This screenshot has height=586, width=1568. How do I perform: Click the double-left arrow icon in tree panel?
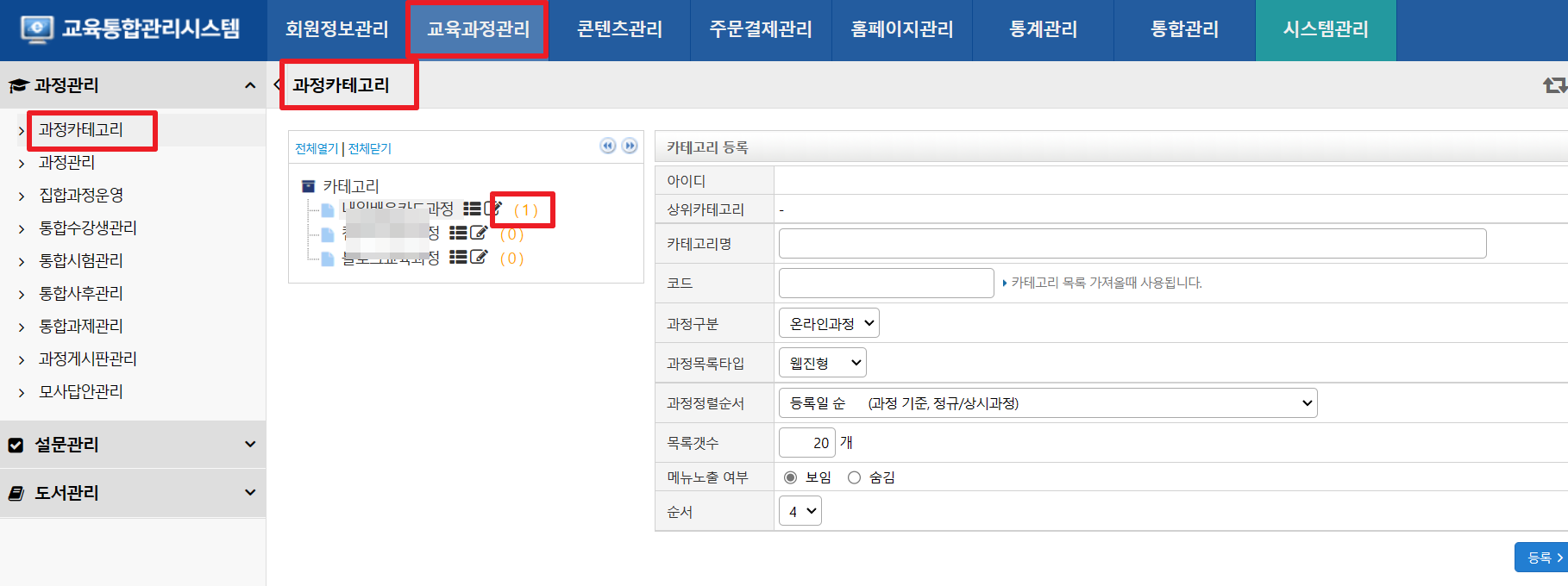click(608, 146)
